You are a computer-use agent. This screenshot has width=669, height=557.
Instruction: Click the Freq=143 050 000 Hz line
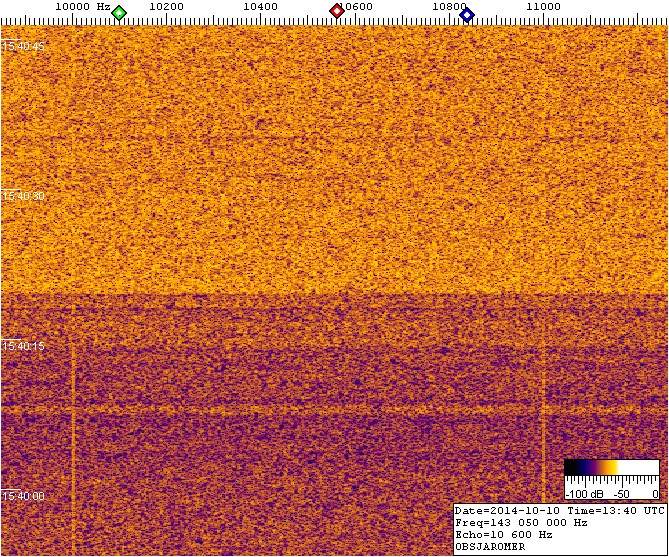click(521, 522)
